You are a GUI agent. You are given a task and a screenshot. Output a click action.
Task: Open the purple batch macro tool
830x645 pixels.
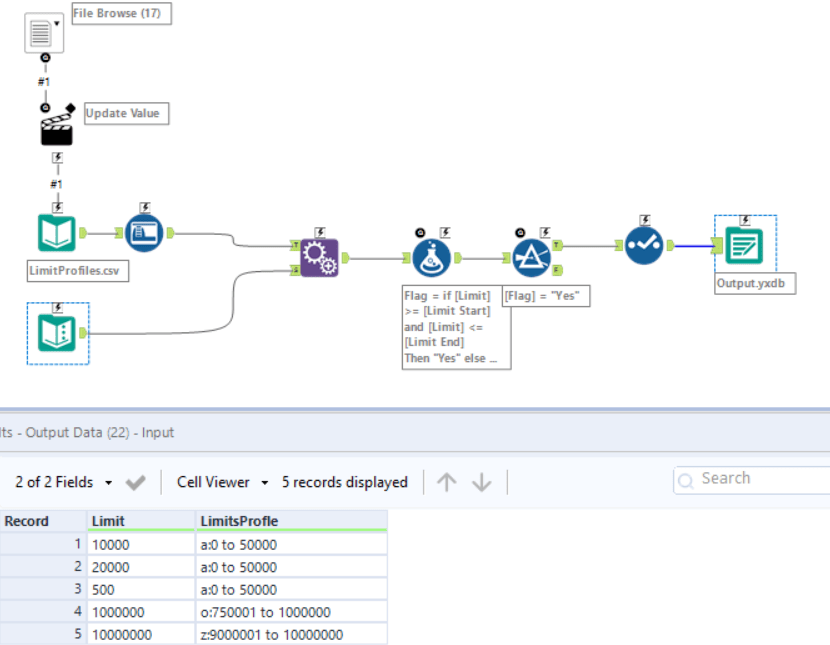pos(318,258)
